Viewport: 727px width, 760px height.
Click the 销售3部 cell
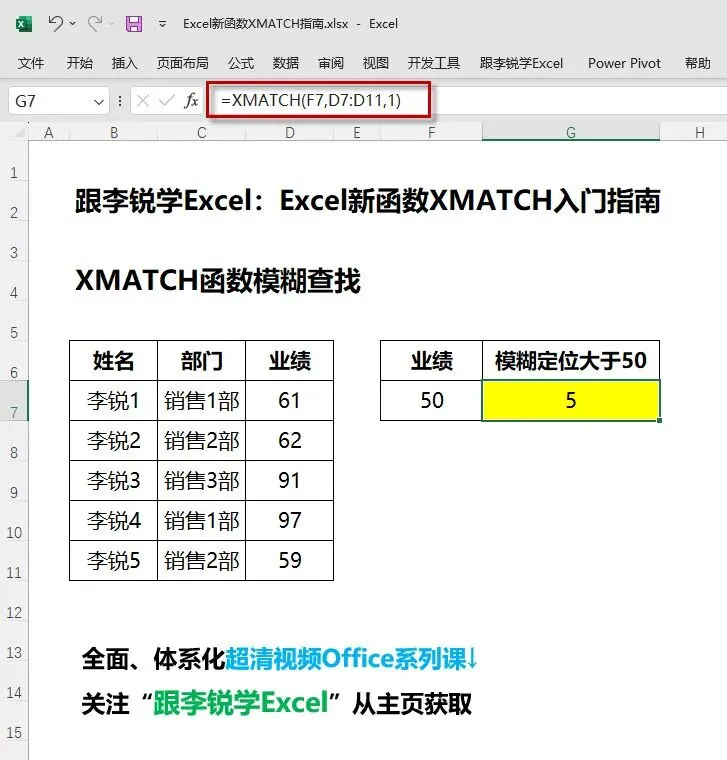[202, 480]
